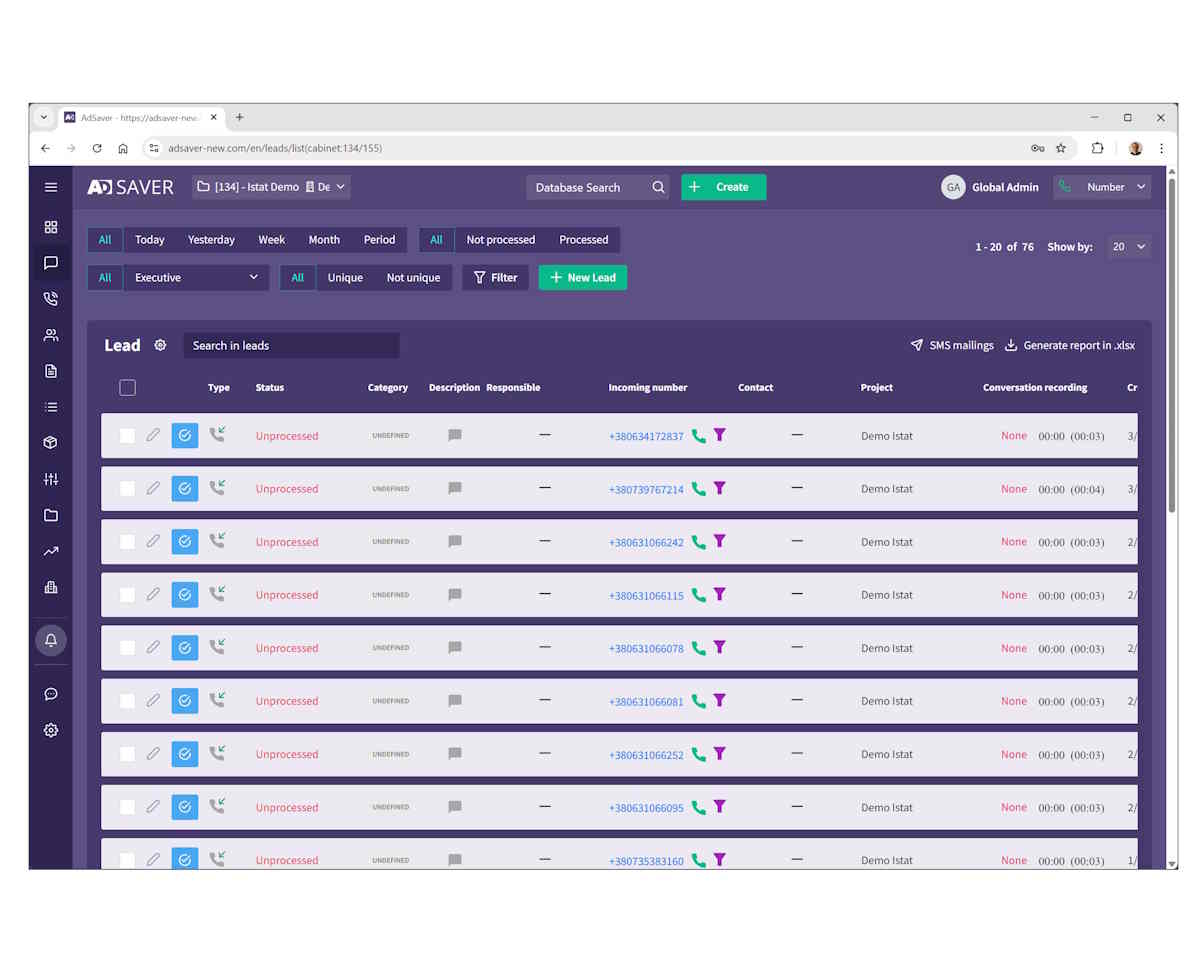Open the hamburger menu in sidebar
1200x963 pixels.
click(x=51, y=187)
